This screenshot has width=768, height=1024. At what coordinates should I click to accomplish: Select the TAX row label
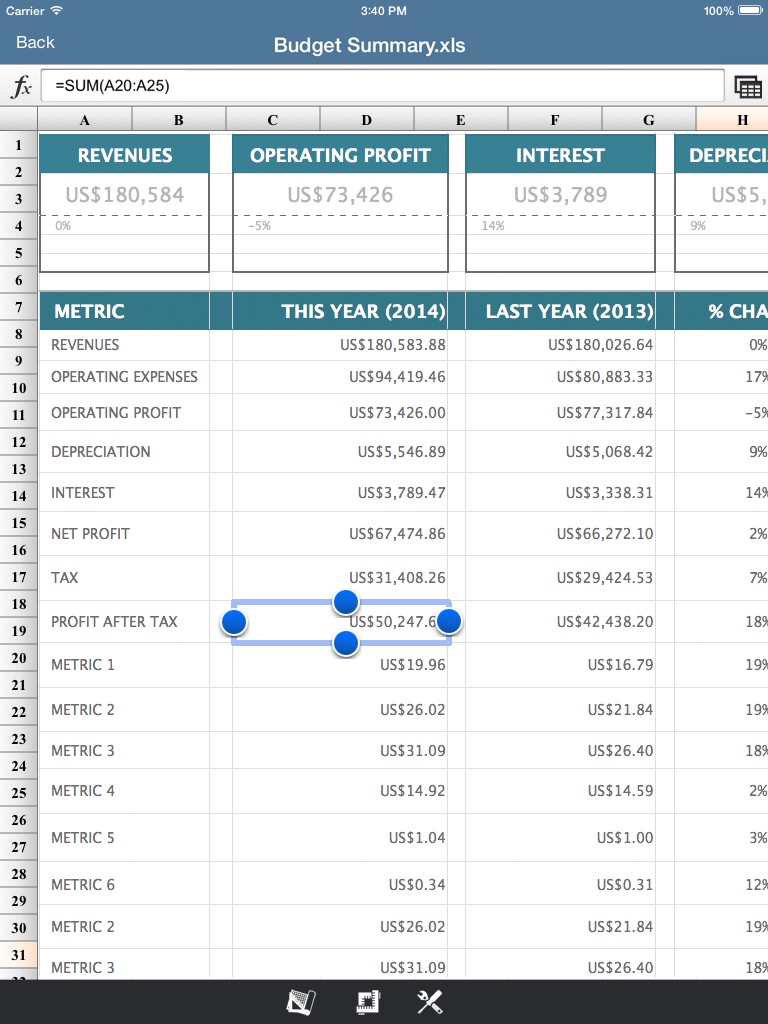tap(65, 577)
